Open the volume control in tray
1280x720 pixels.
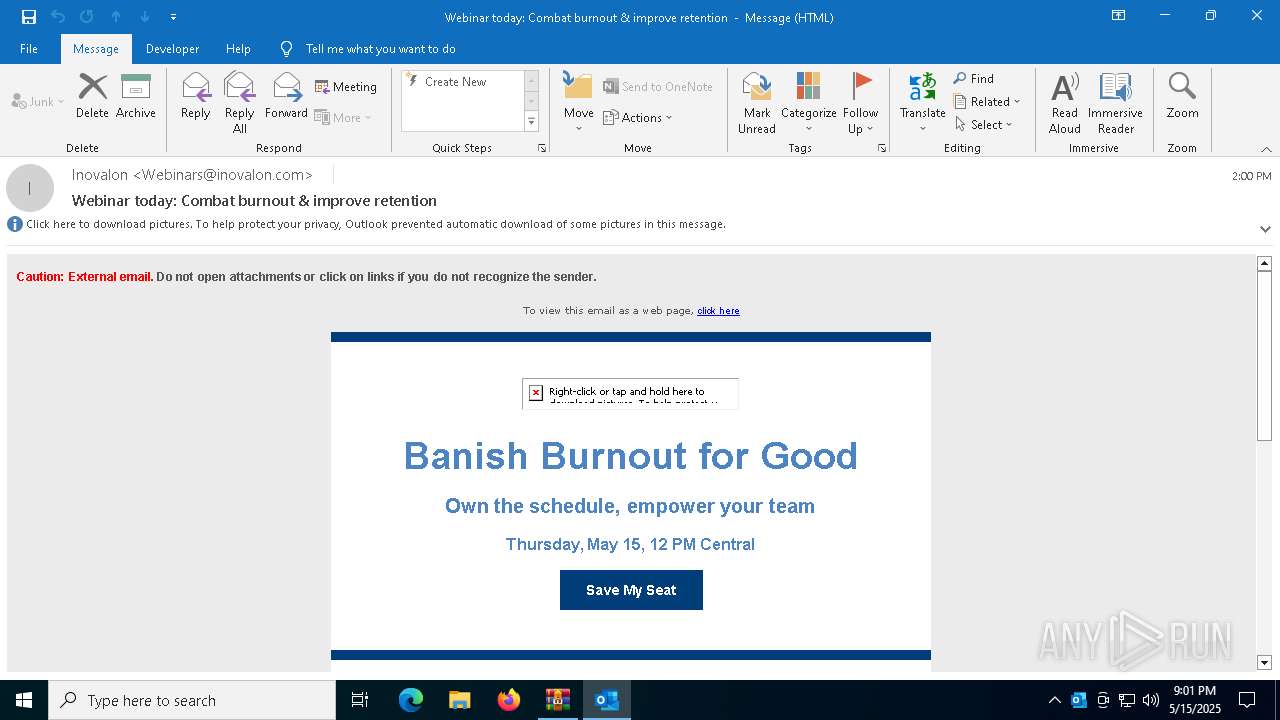(x=1150, y=700)
